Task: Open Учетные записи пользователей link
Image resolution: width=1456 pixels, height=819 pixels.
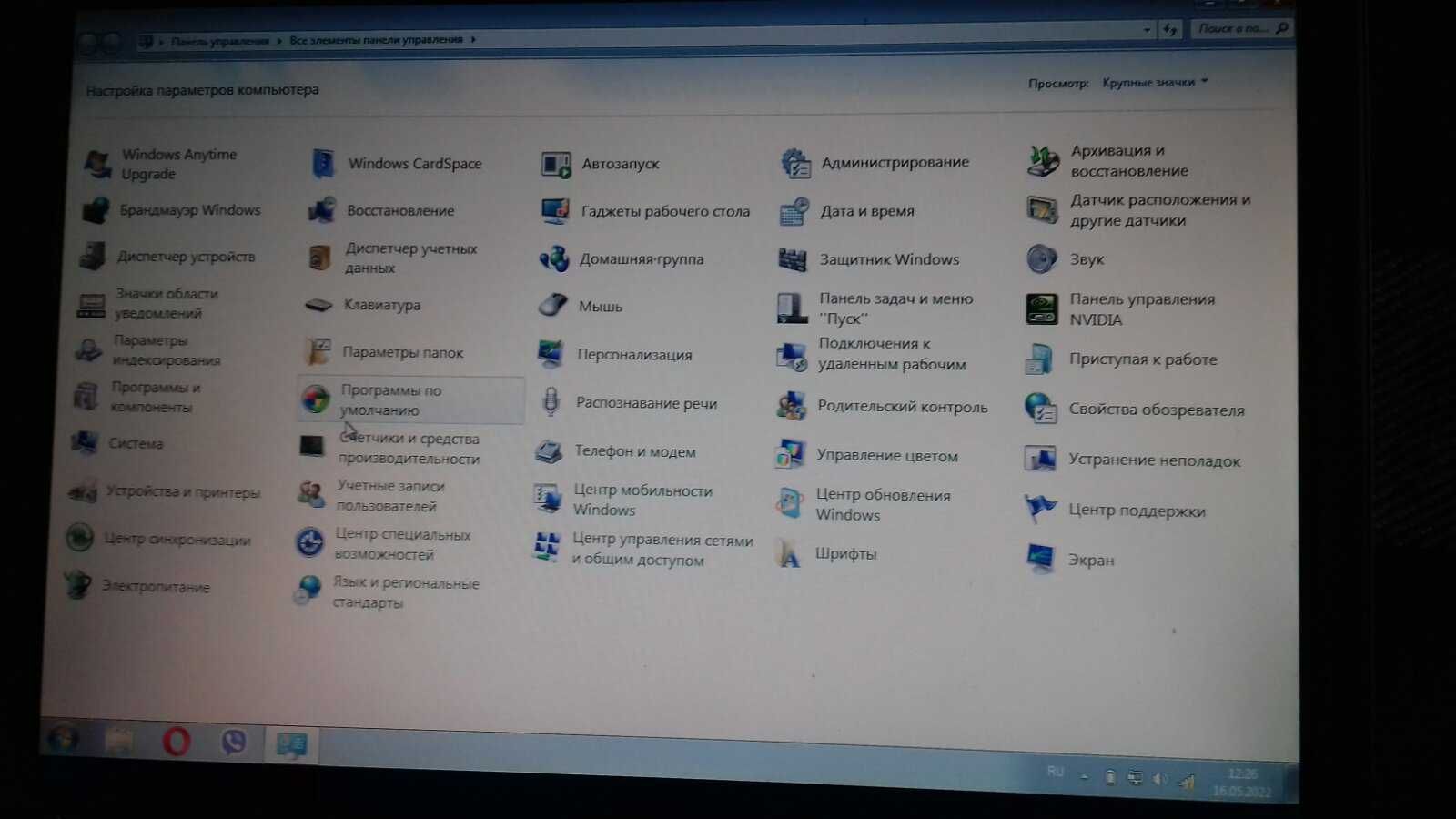Action: 390,495
